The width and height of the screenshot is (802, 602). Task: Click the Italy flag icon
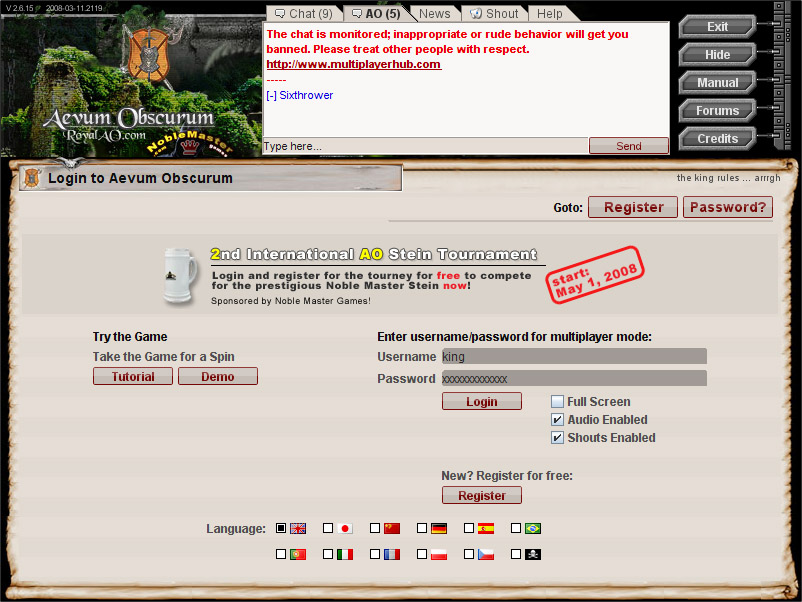[345, 554]
